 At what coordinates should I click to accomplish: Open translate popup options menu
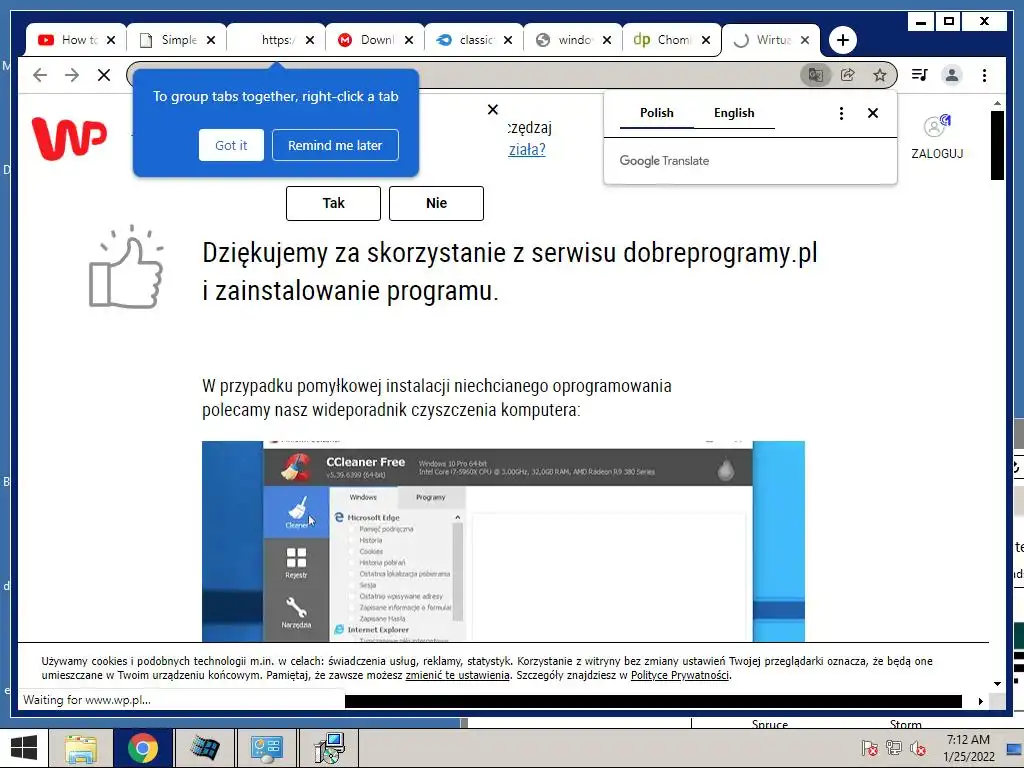click(x=841, y=114)
